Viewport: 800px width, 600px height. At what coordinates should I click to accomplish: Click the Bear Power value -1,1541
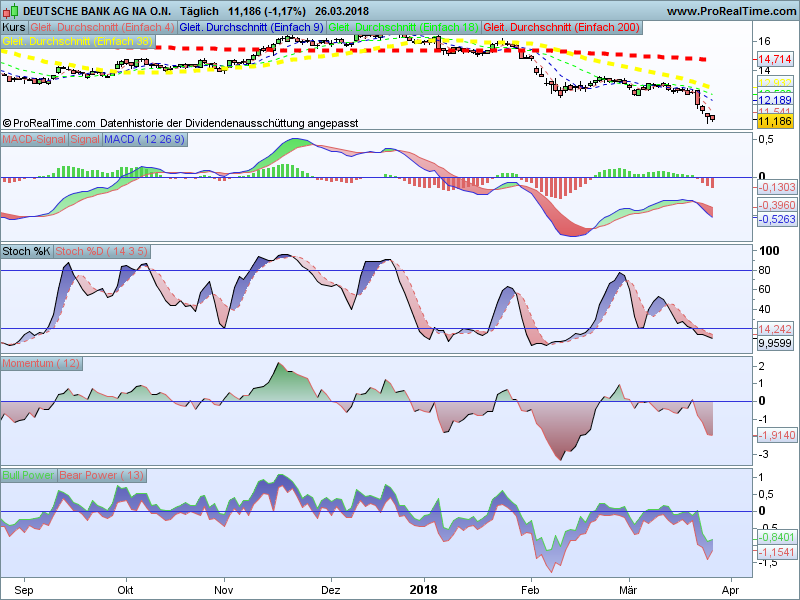(777, 552)
